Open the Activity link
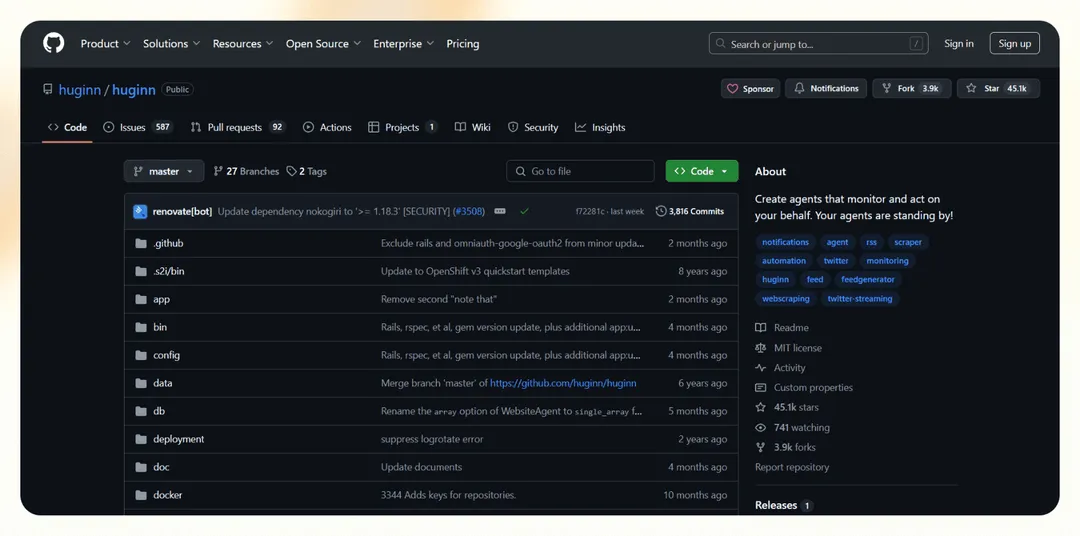The image size is (1080, 536). (x=780, y=368)
